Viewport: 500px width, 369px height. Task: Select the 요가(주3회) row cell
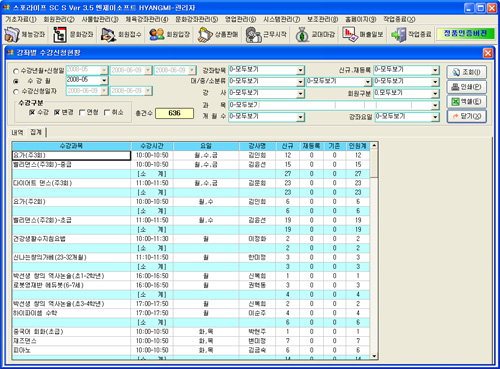tap(71, 155)
